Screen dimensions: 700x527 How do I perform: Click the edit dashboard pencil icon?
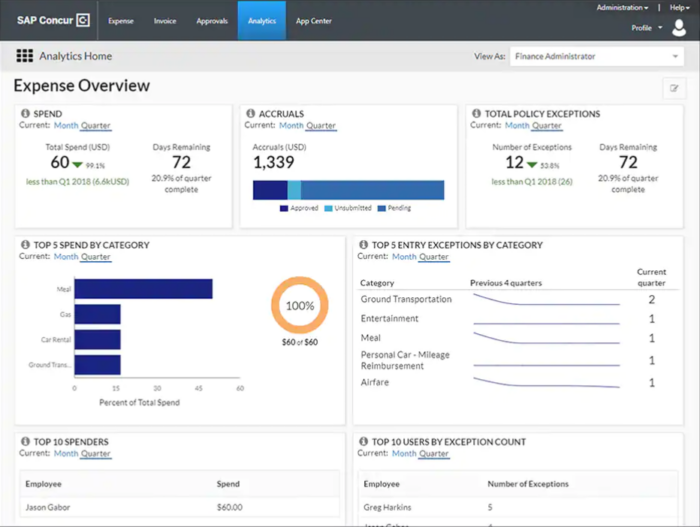click(673, 89)
